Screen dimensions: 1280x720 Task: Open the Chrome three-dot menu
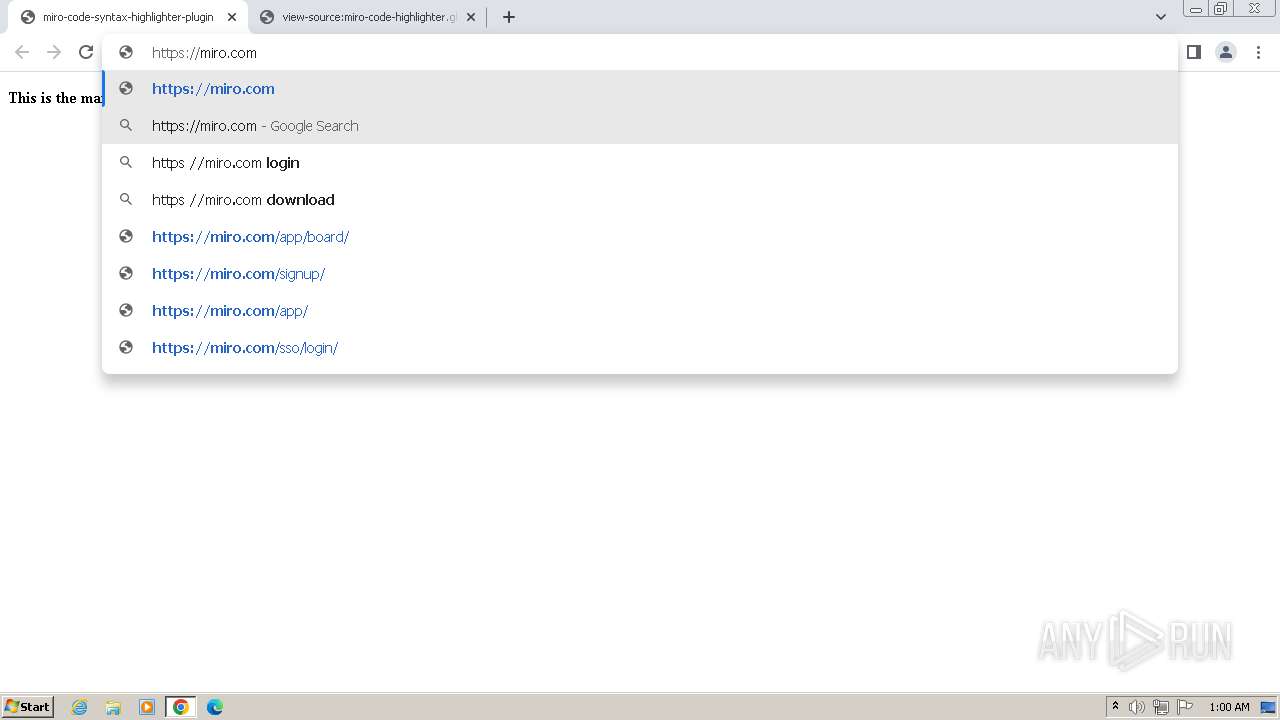click(x=1258, y=52)
